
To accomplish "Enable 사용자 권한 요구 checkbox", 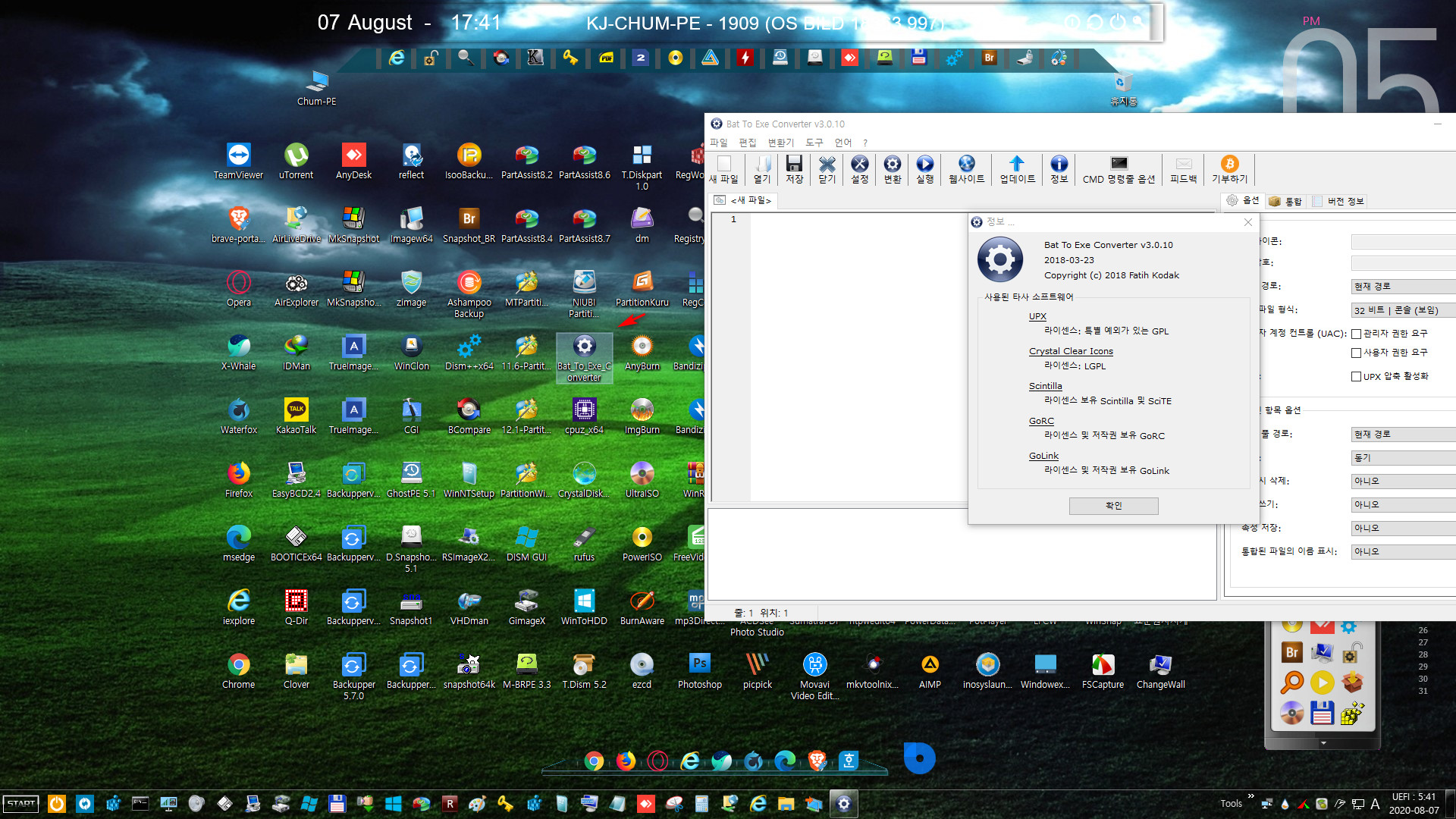I will 1356,353.
